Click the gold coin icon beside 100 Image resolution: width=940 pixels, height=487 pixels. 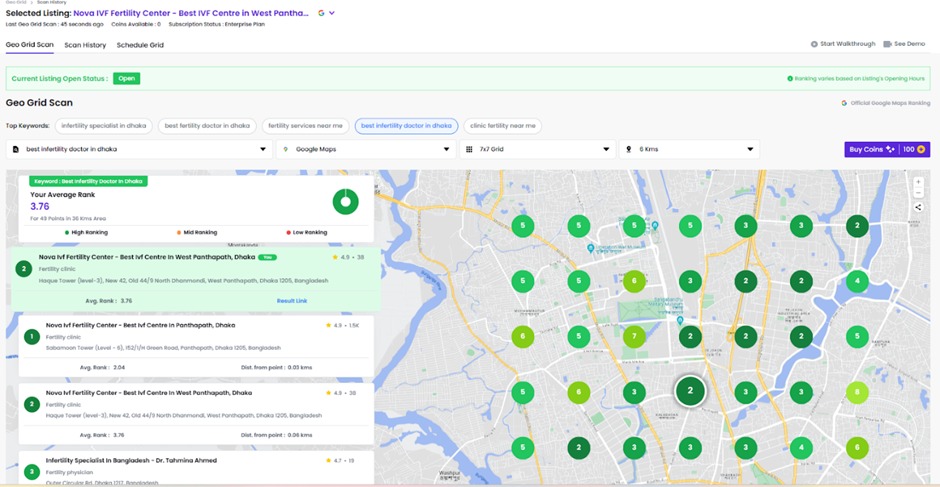pos(921,149)
